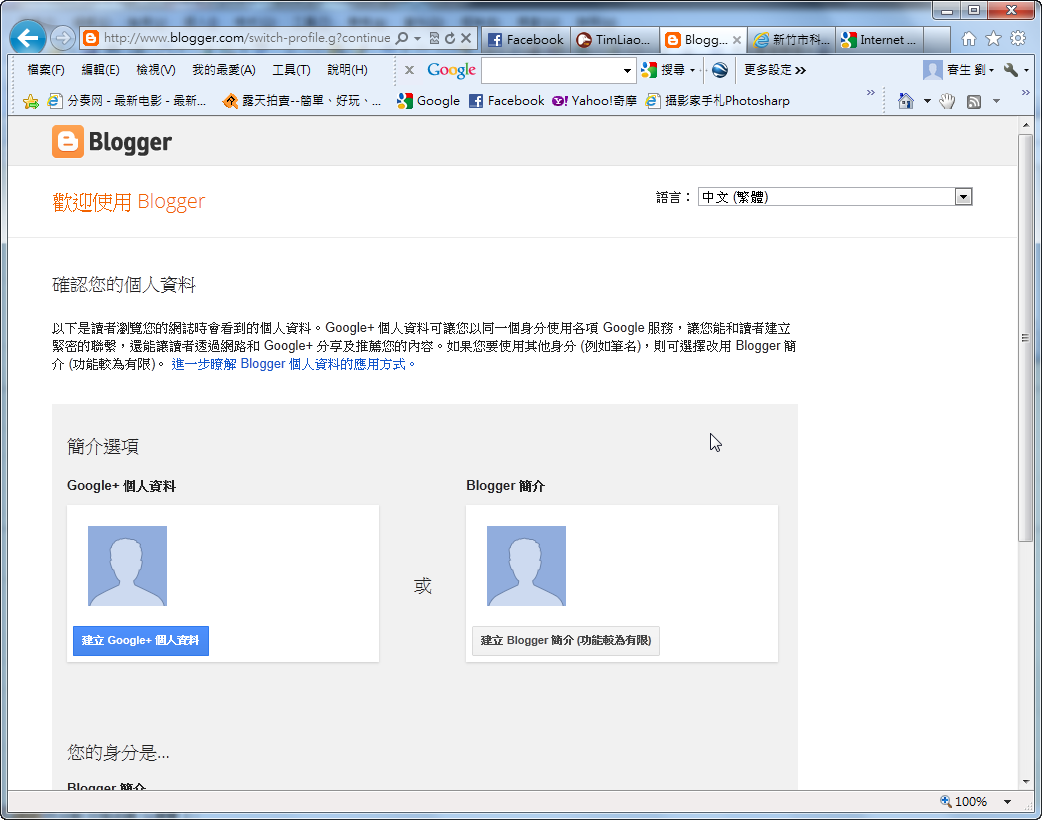This screenshot has height=820, width=1042.
Task: Click the RSS feeds icon in command bar
Action: (974, 102)
